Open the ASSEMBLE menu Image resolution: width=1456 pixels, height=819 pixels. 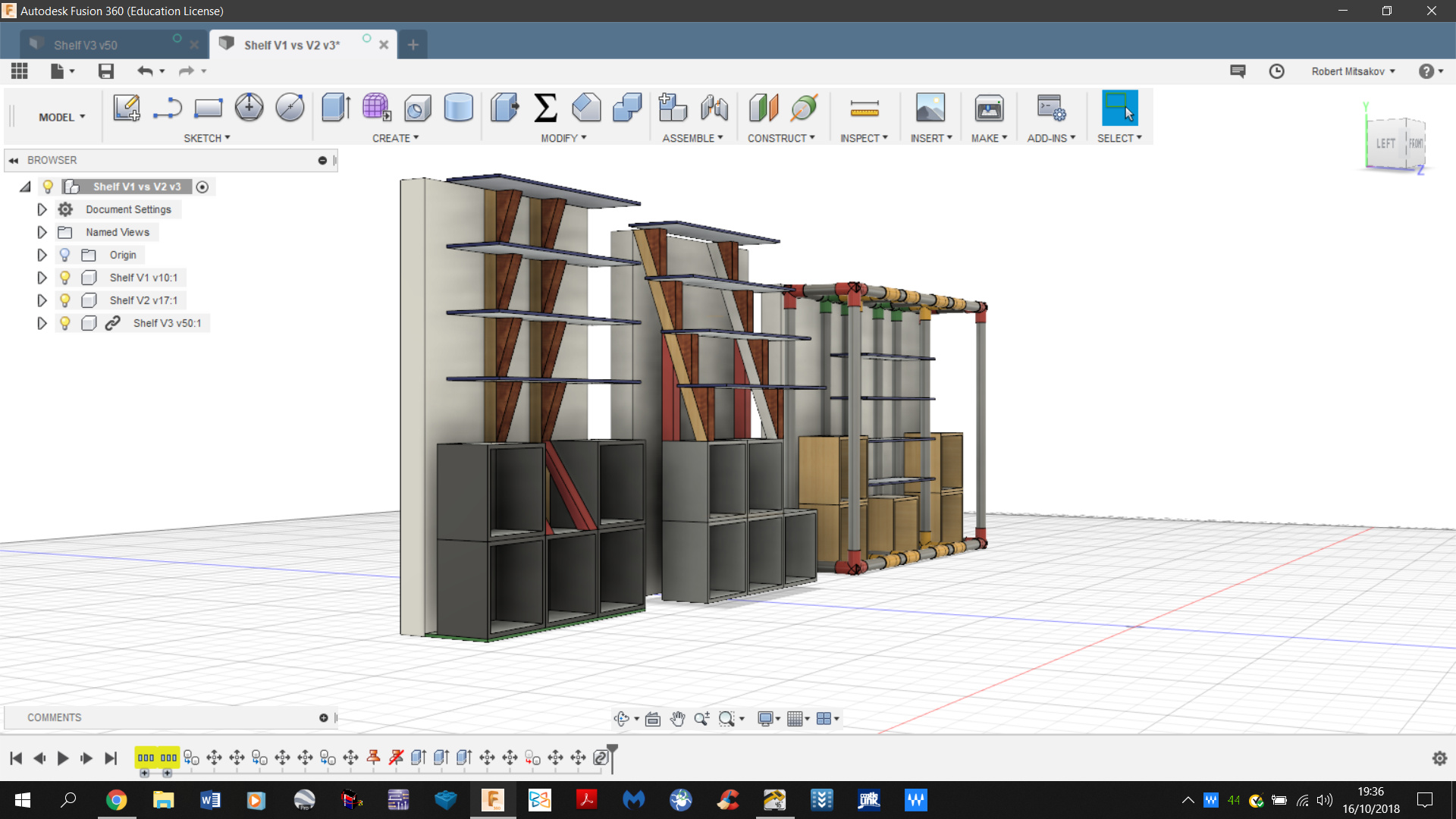pos(692,138)
